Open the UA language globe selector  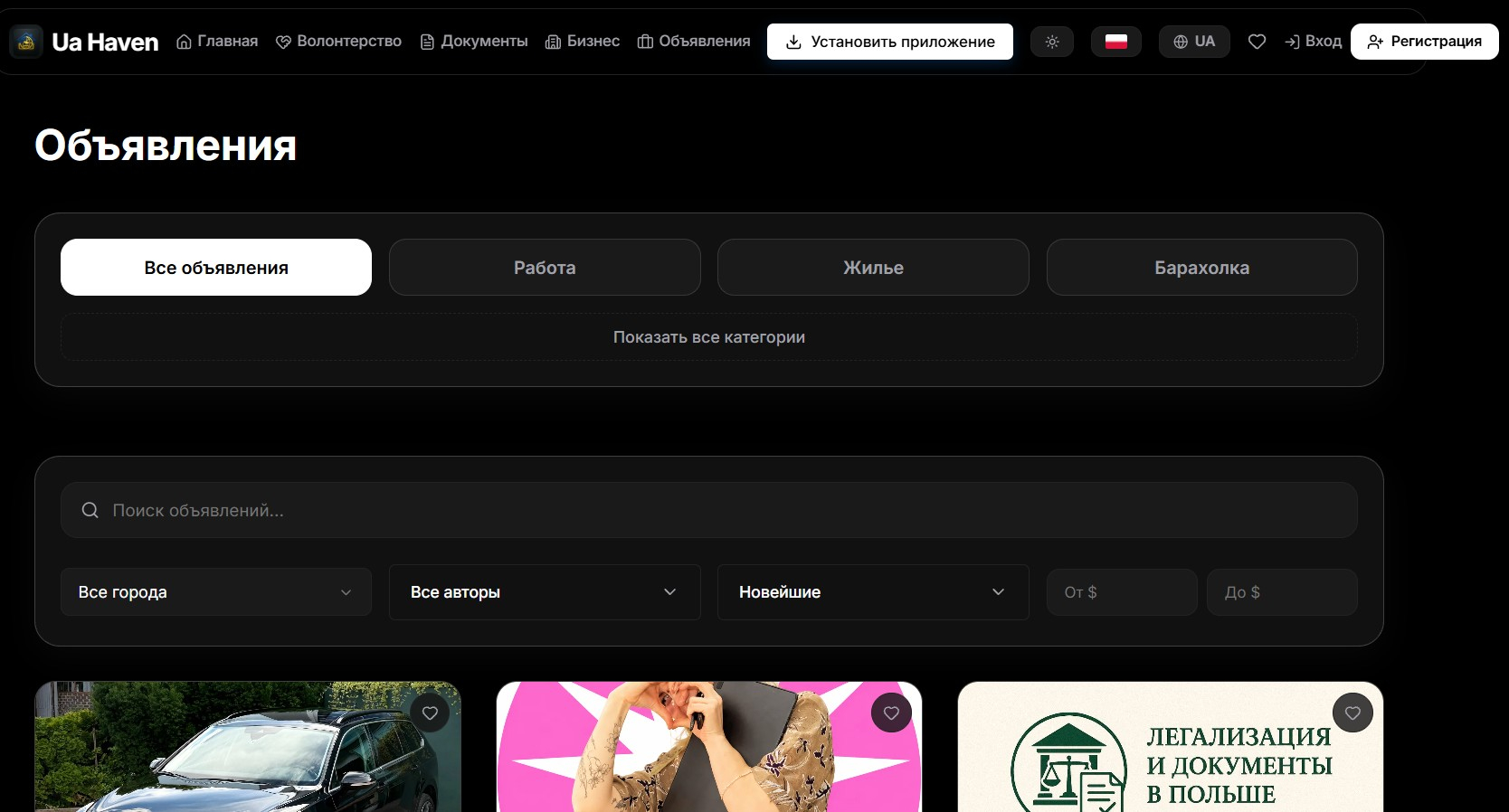click(1194, 42)
